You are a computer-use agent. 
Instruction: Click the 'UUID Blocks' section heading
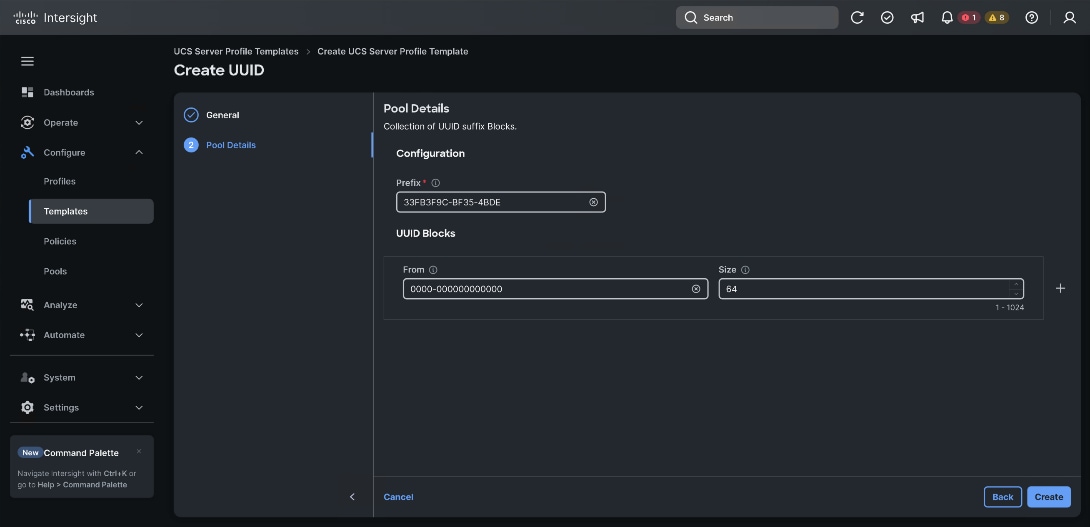tap(425, 234)
